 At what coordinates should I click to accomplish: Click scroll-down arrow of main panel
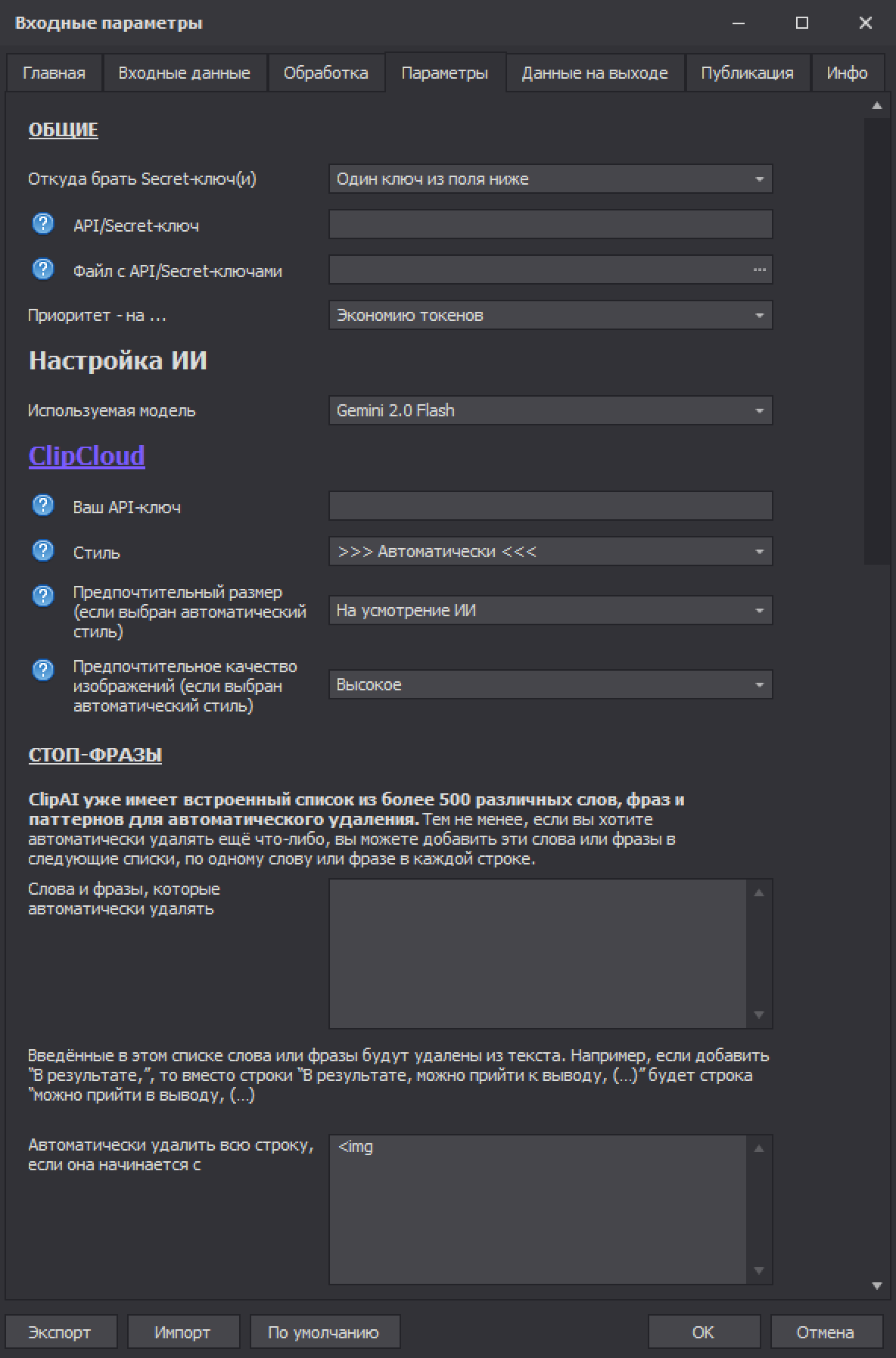pyautogui.click(x=877, y=1285)
